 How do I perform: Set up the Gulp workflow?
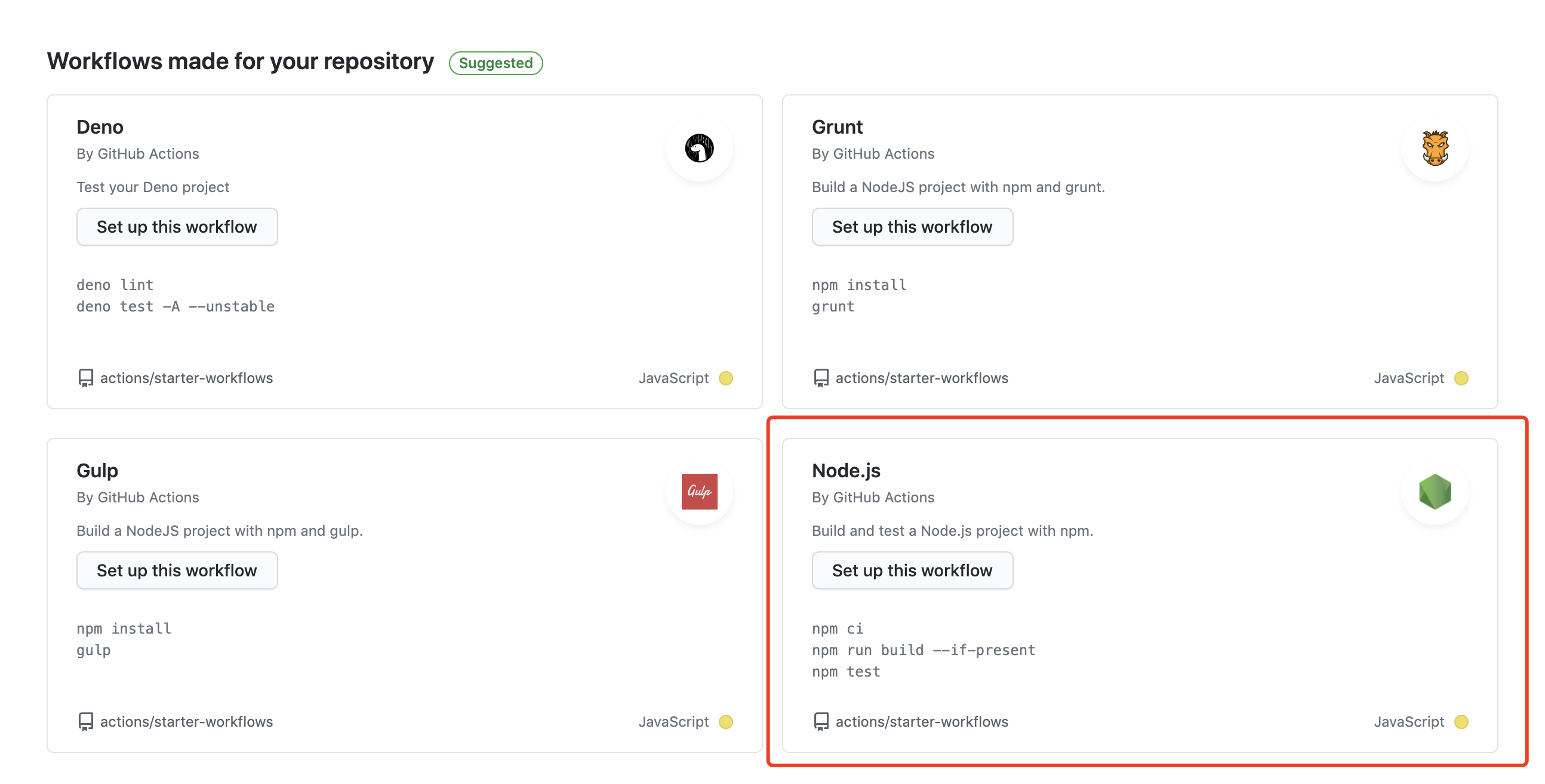pyautogui.click(x=177, y=570)
